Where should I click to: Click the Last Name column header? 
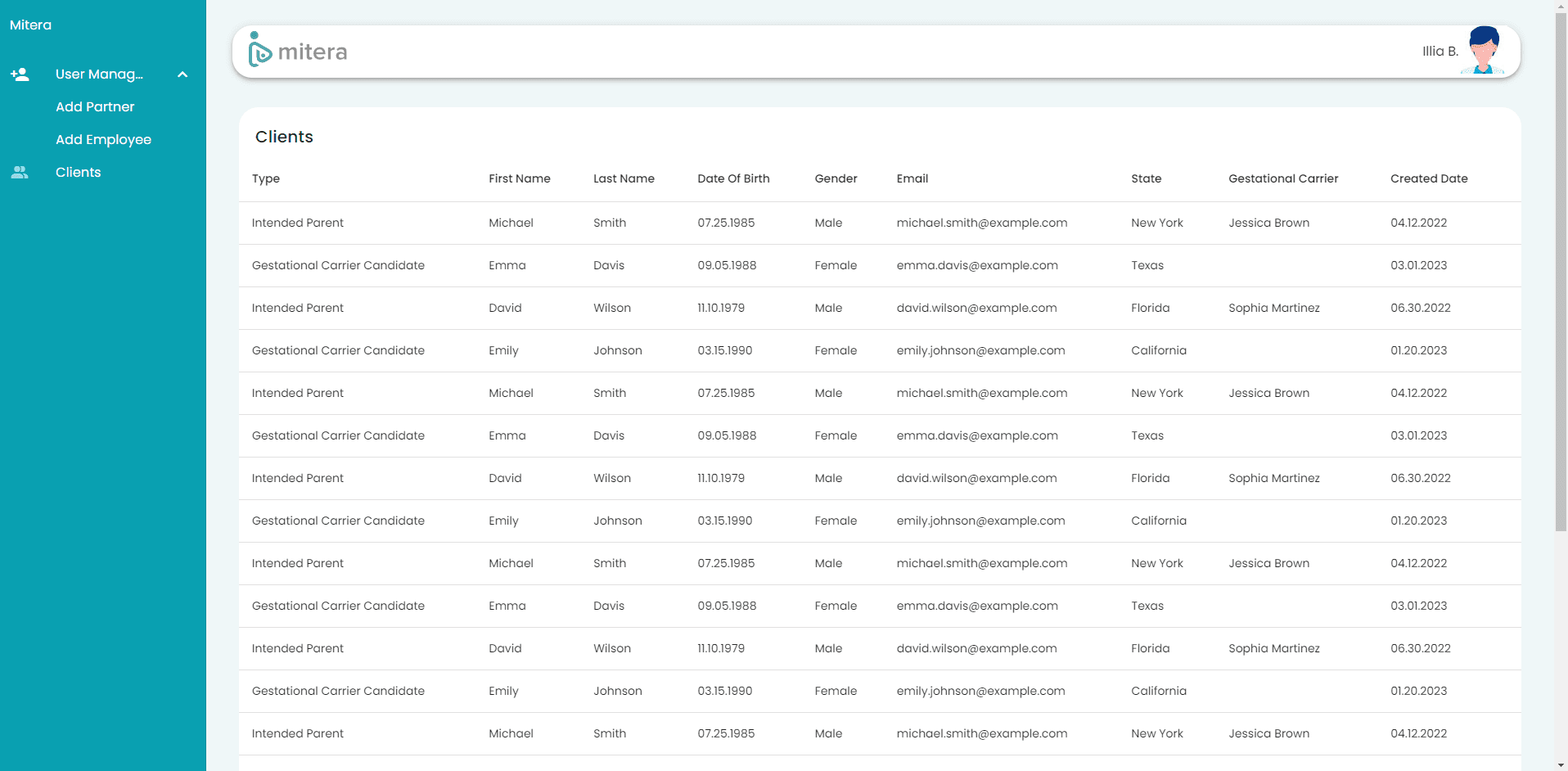pyautogui.click(x=624, y=178)
